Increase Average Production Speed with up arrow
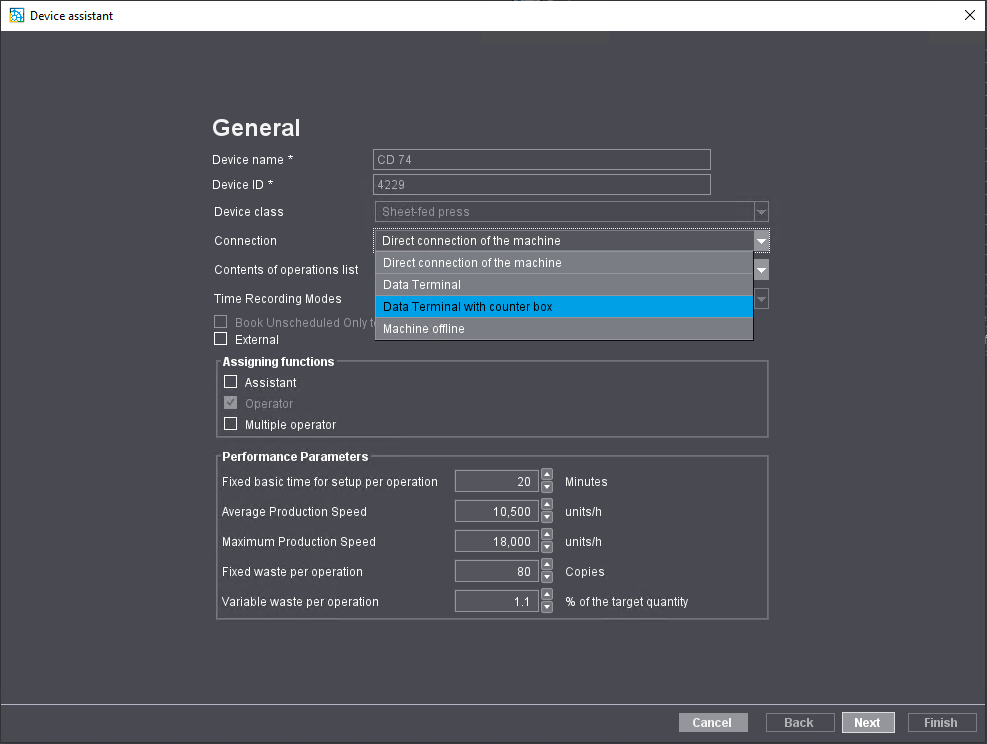This screenshot has height=744, width=987. [547, 506]
